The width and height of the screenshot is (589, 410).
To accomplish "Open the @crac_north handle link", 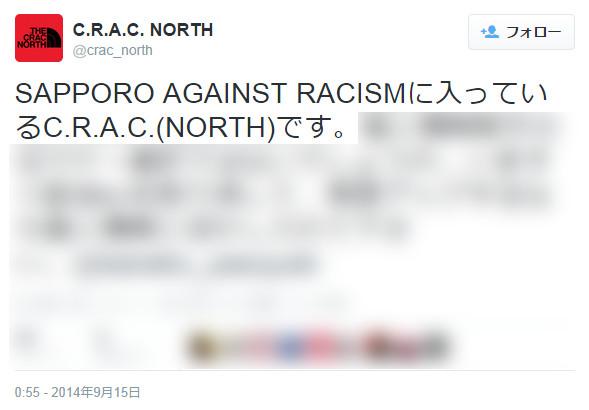I will (113, 50).
